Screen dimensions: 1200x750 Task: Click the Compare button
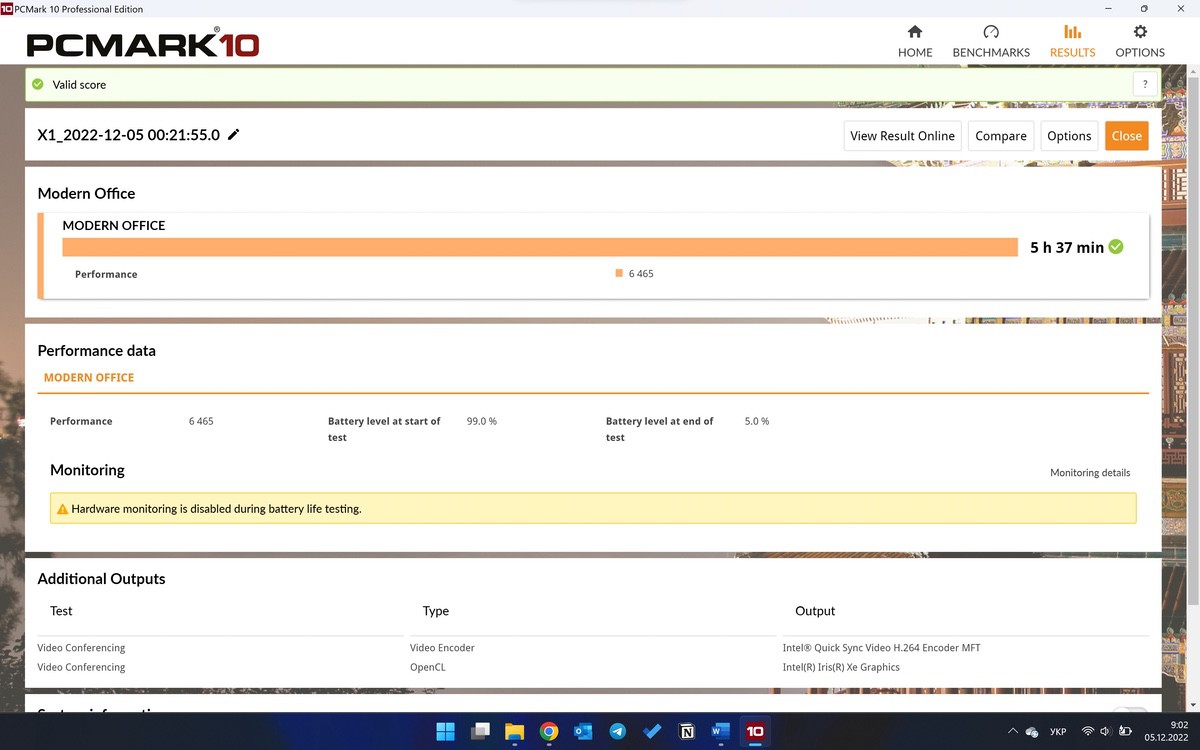1001,136
